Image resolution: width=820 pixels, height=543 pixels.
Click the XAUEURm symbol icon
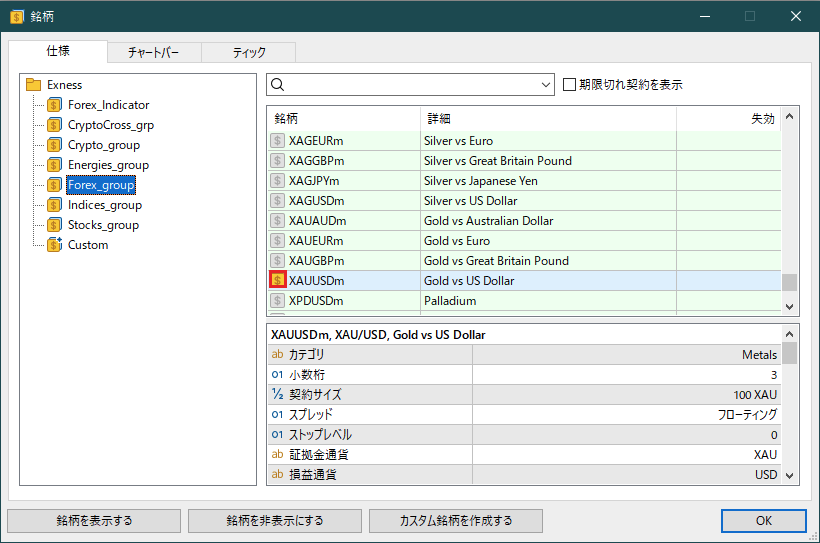278,241
